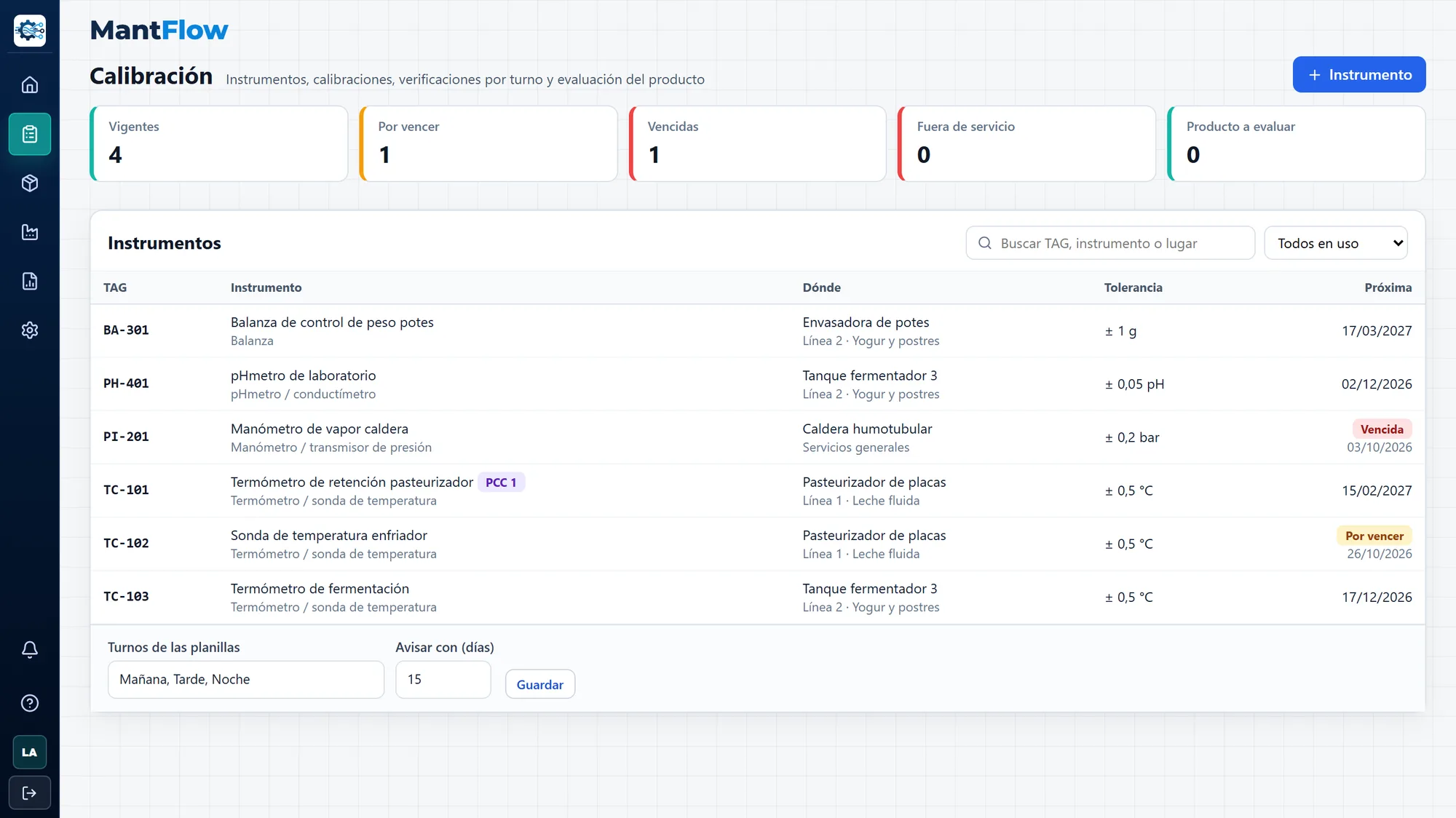Click the Por vencer badge on TC-102

pos(1374,536)
